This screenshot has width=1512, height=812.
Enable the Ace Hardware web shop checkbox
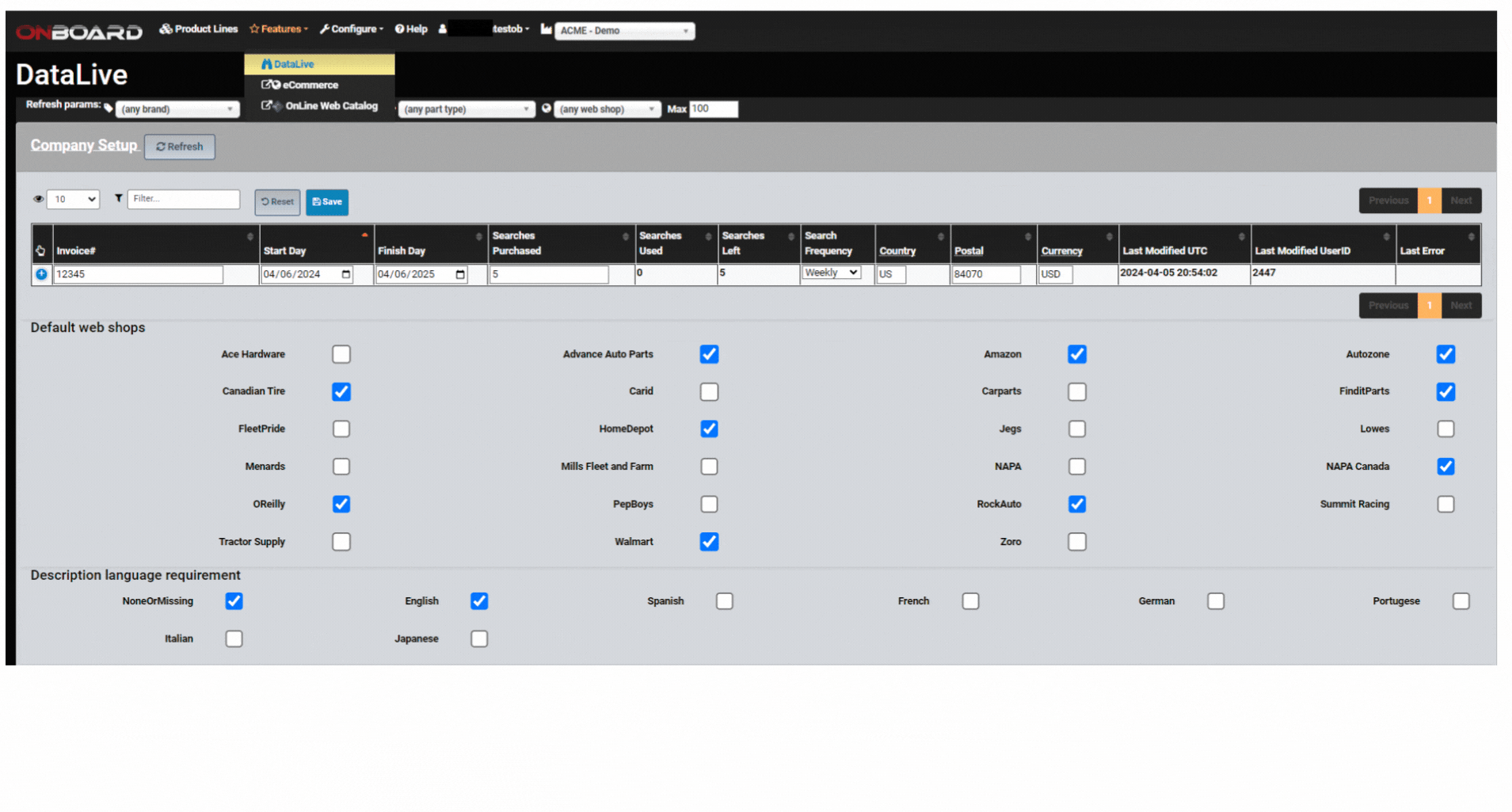[x=341, y=354]
